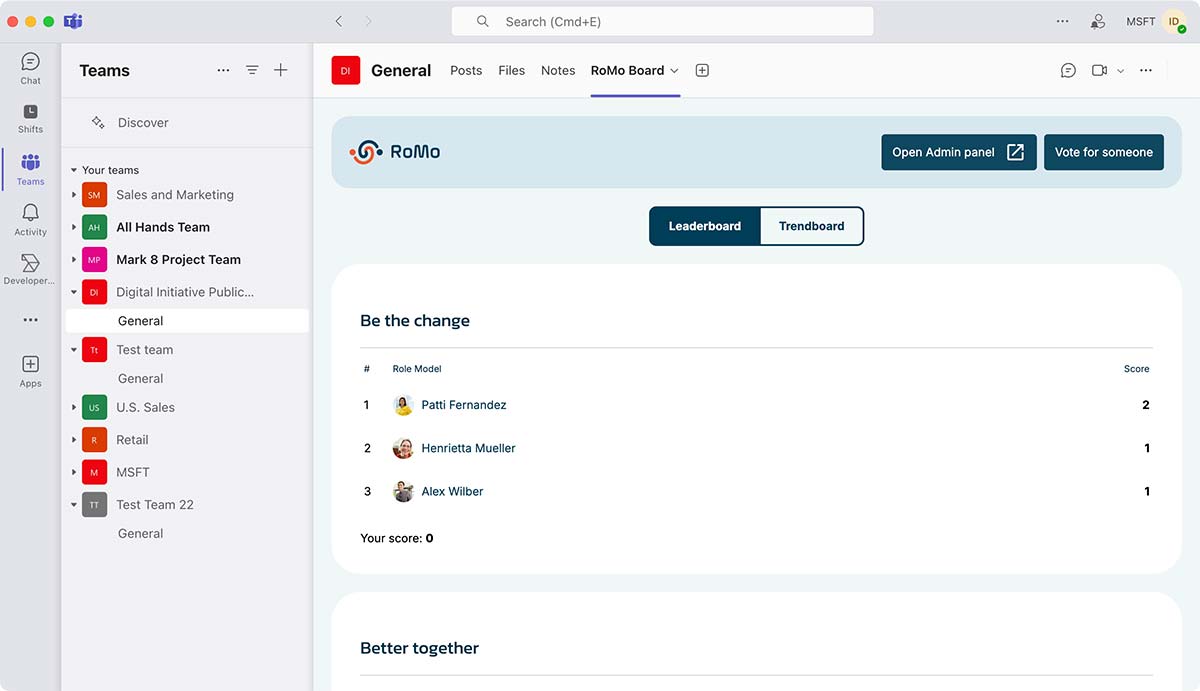Click the plus to create or join team
The width and height of the screenshot is (1200, 691).
tap(281, 70)
